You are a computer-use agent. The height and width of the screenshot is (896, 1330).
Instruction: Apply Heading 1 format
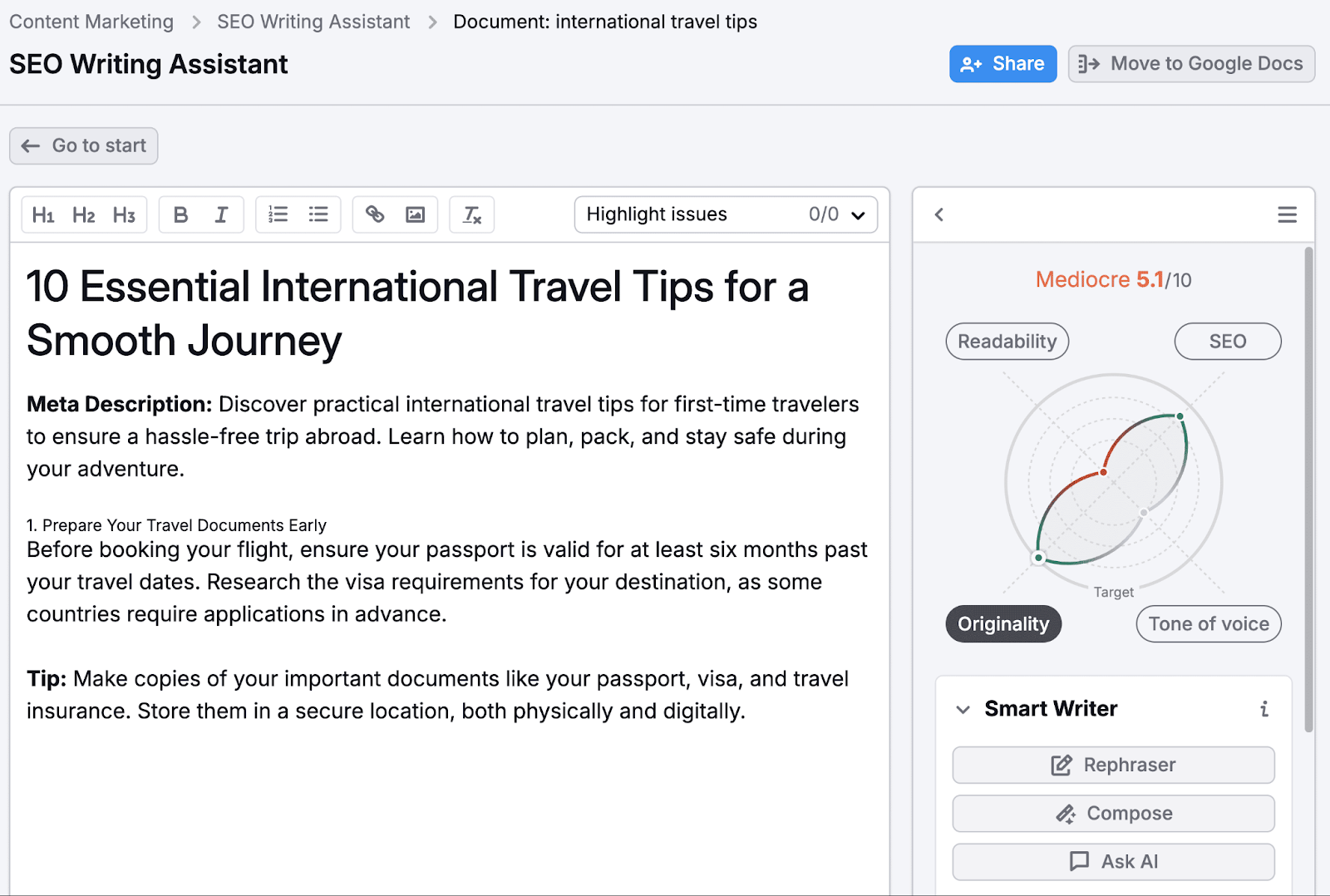(x=43, y=215)
